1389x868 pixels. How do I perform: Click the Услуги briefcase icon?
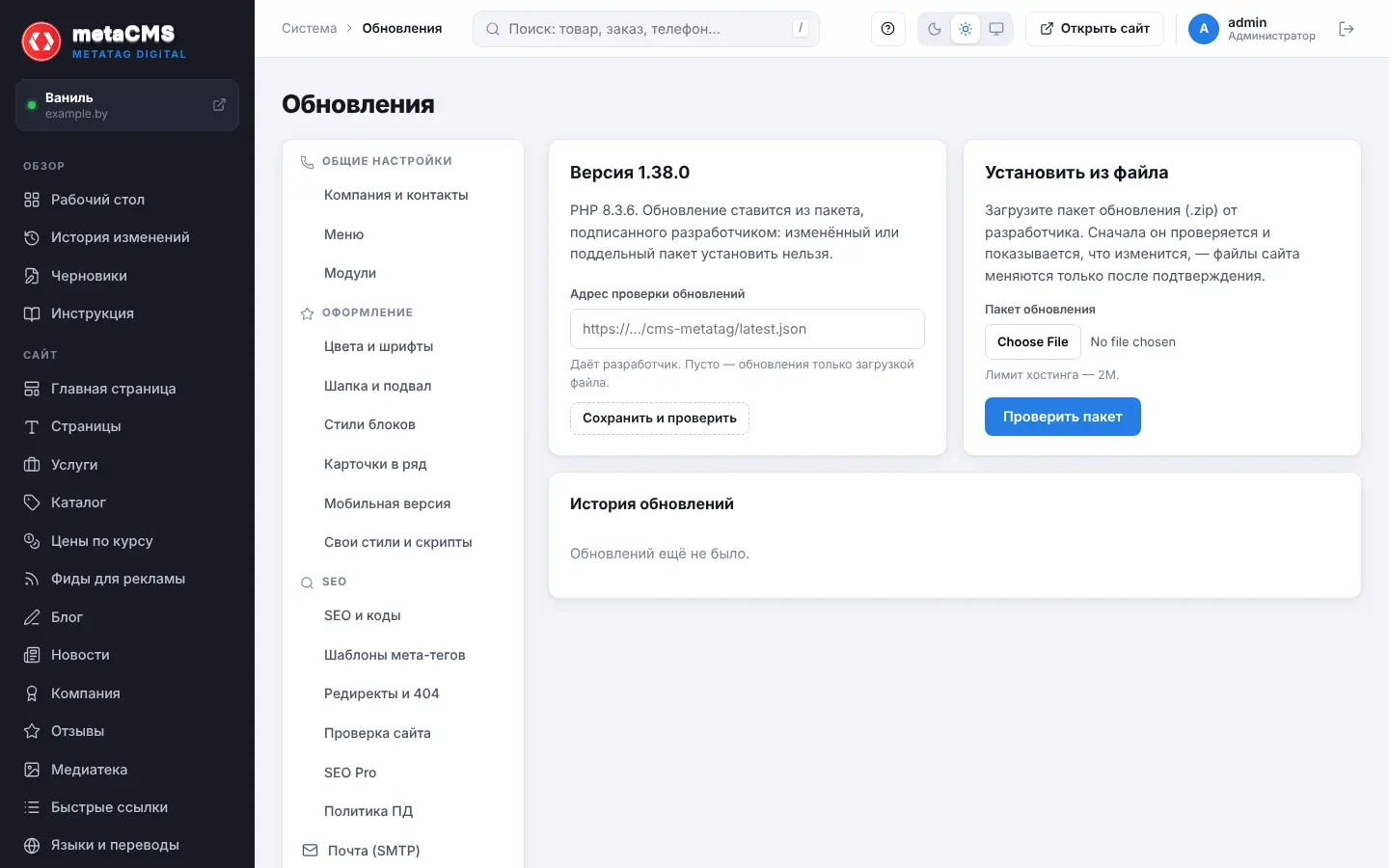(32, 465)
